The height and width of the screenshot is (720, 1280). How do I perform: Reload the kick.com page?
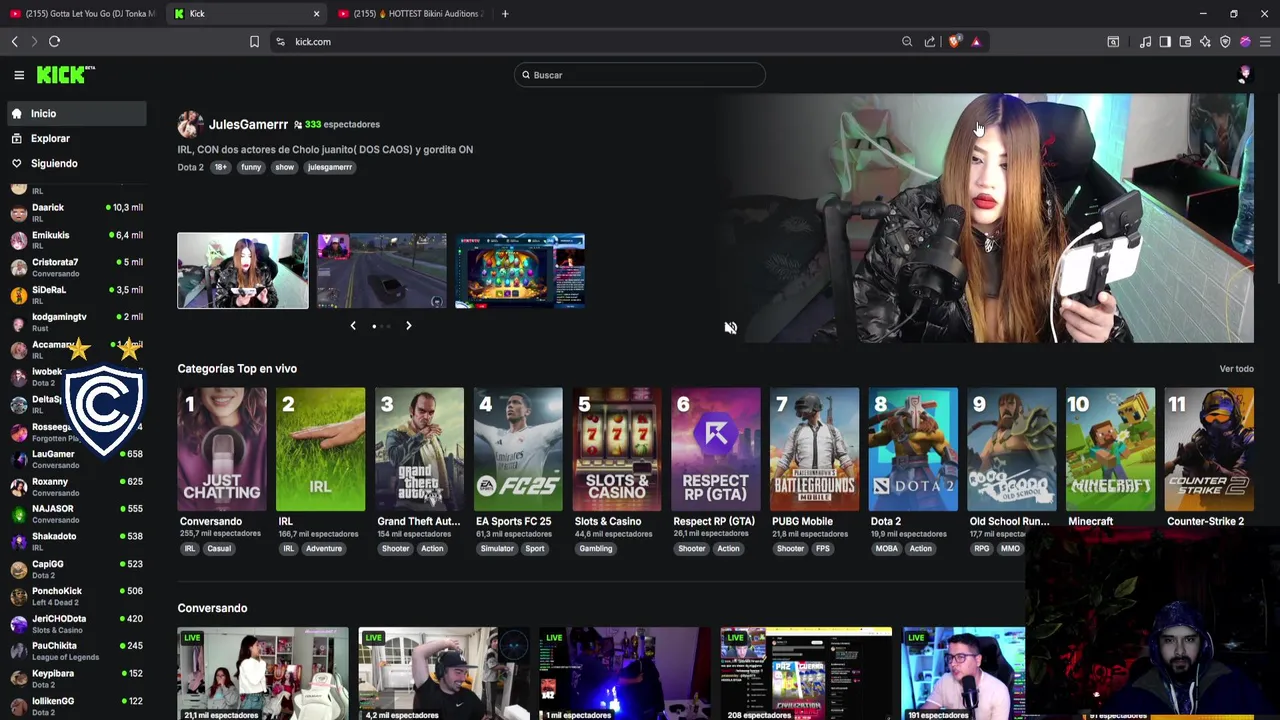click(x=55, y=42)
